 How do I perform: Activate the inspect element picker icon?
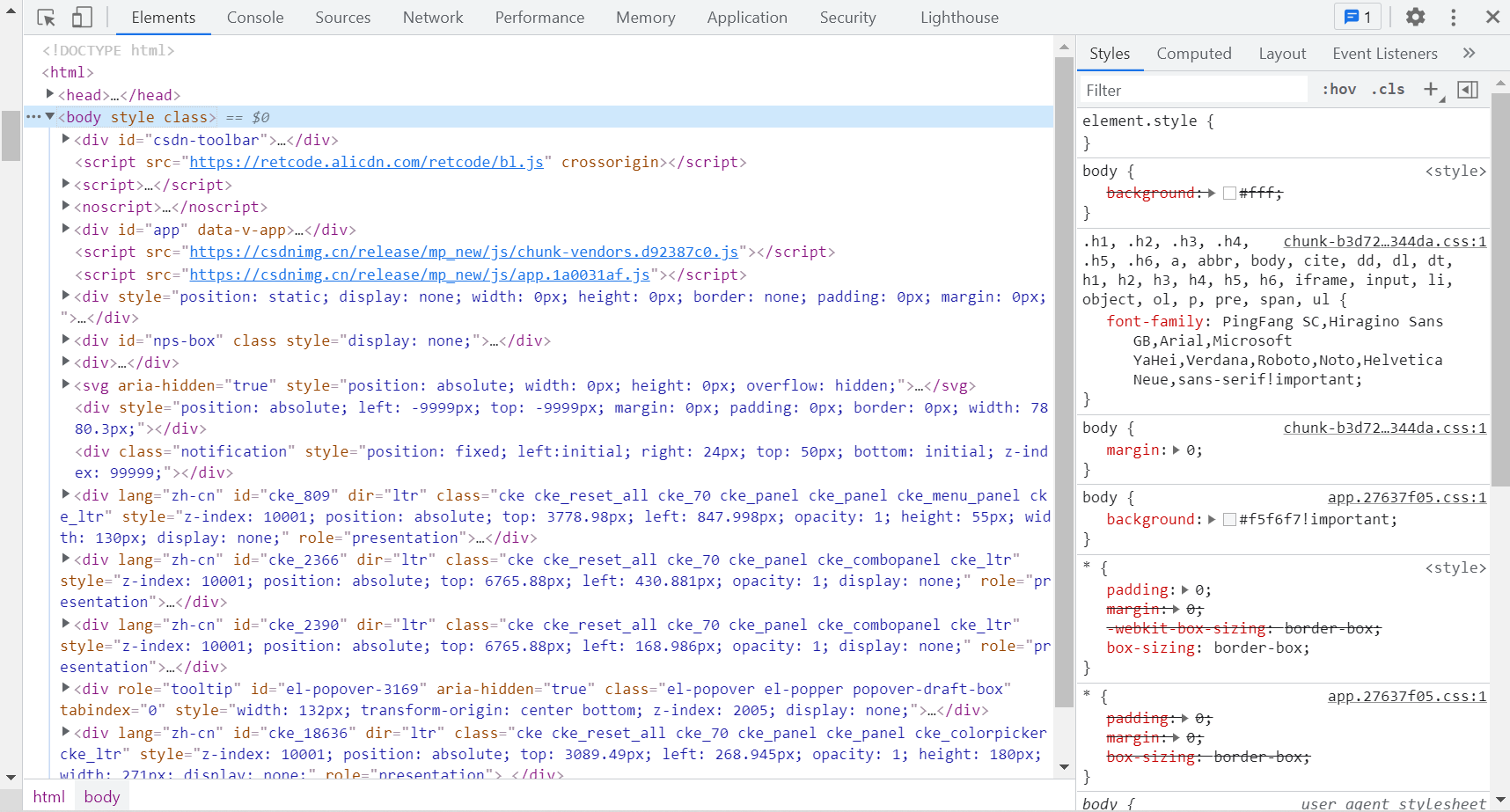pos(46,18)
